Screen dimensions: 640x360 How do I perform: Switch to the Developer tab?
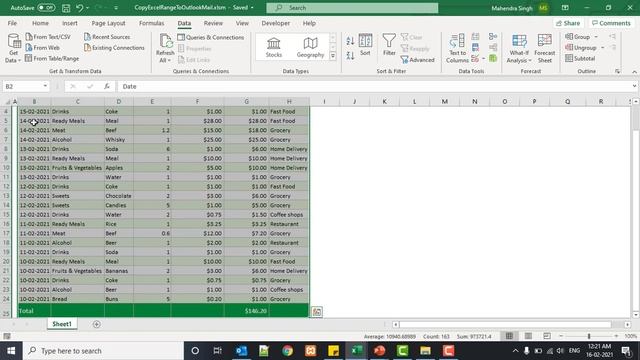click(x=276, y=23)
